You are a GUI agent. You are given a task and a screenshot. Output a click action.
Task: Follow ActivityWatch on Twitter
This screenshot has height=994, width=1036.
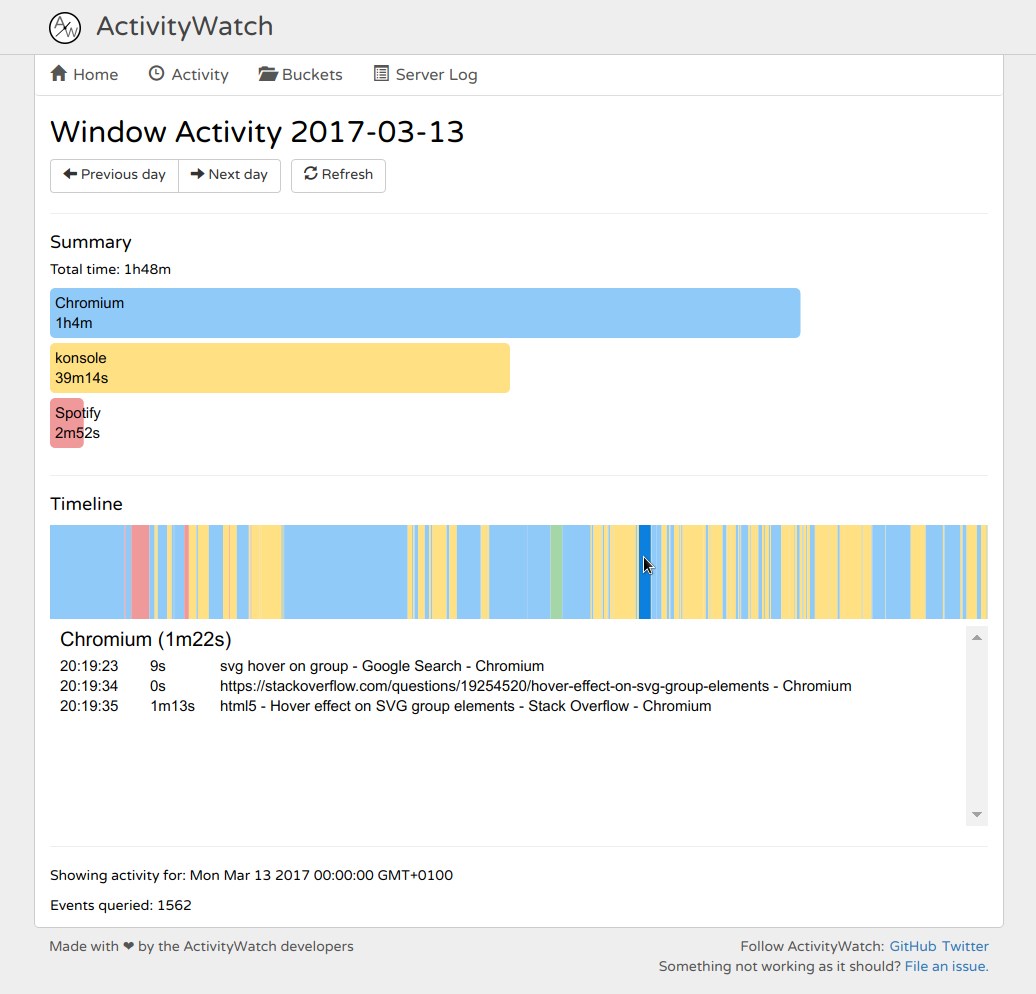pos(965,946)
